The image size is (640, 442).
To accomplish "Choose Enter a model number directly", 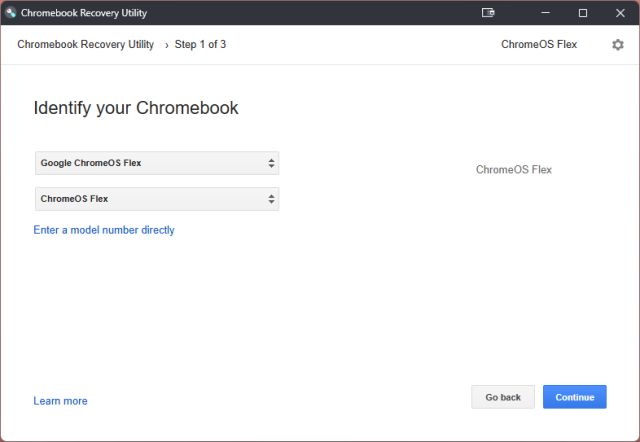I will (x=104, y=230).
